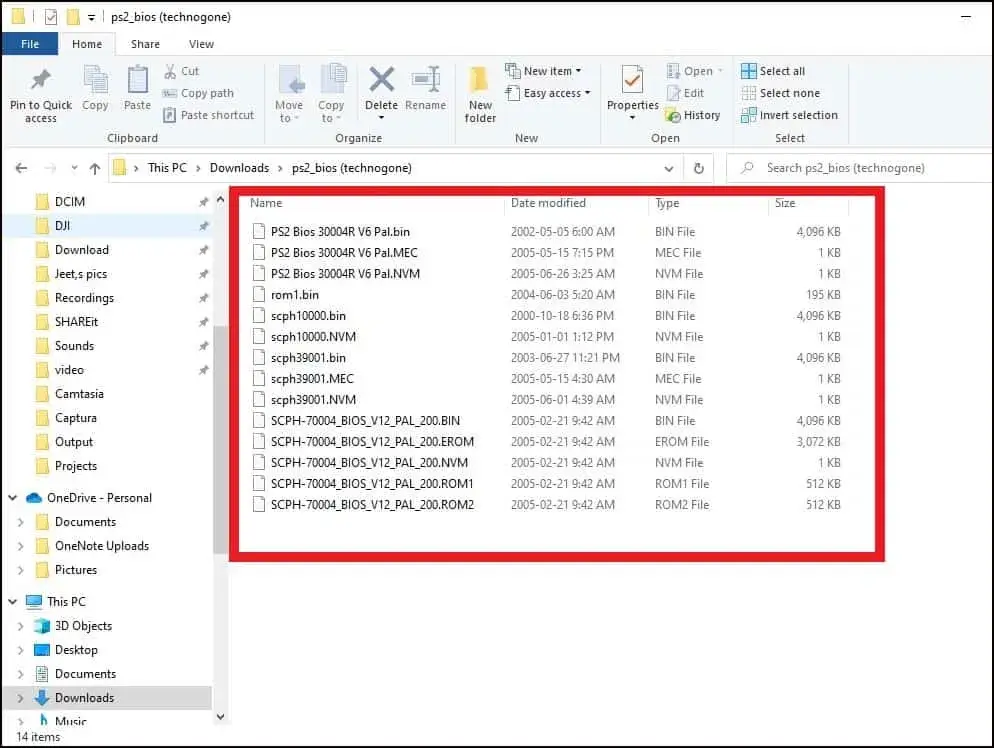Image resolution: width=994 pixels, height=748 pixels.
Task: Sort by the Type column header
Action: pyautogui.click(x=667, y=203)
